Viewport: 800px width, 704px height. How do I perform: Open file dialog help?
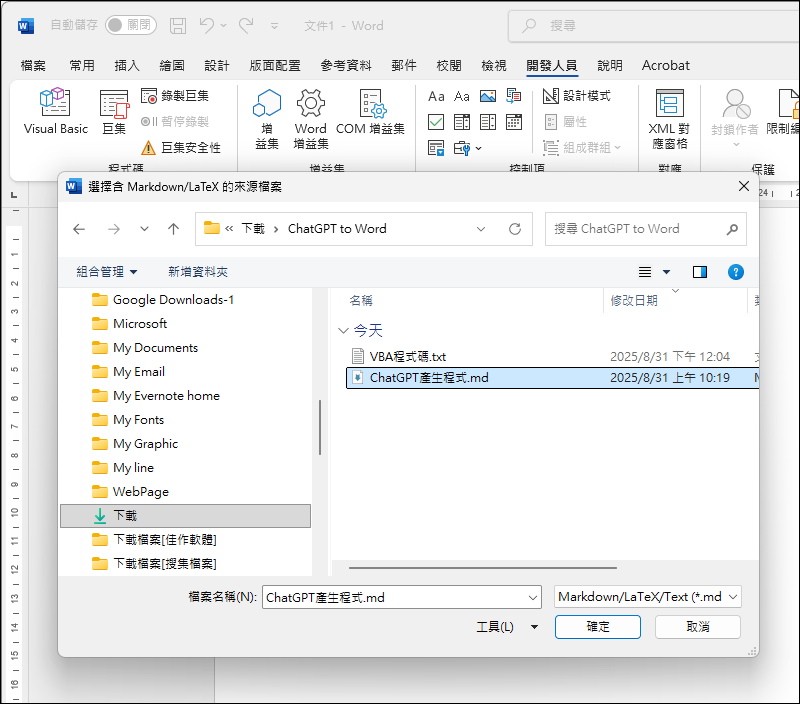(736, 272)
